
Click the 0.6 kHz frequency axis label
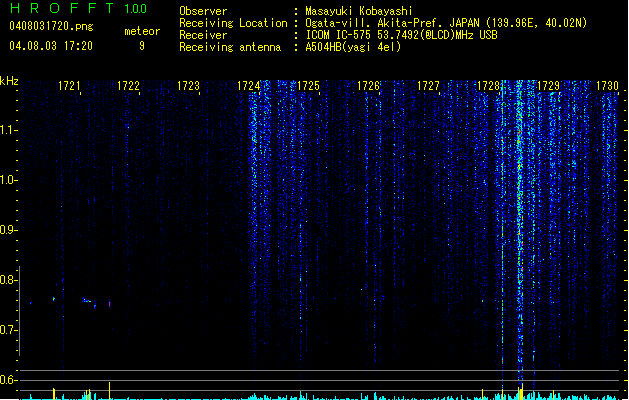click(x=8, y=380)
